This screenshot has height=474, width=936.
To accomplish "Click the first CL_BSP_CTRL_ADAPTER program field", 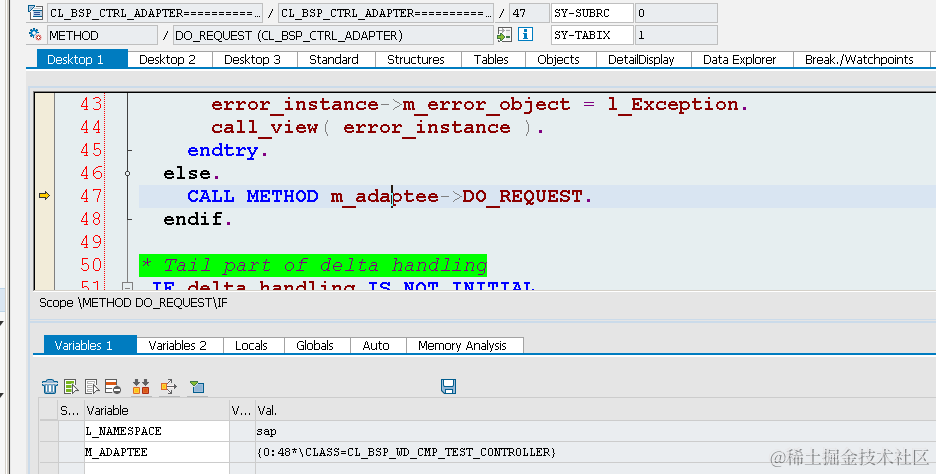I will click(x=155, y=13).
